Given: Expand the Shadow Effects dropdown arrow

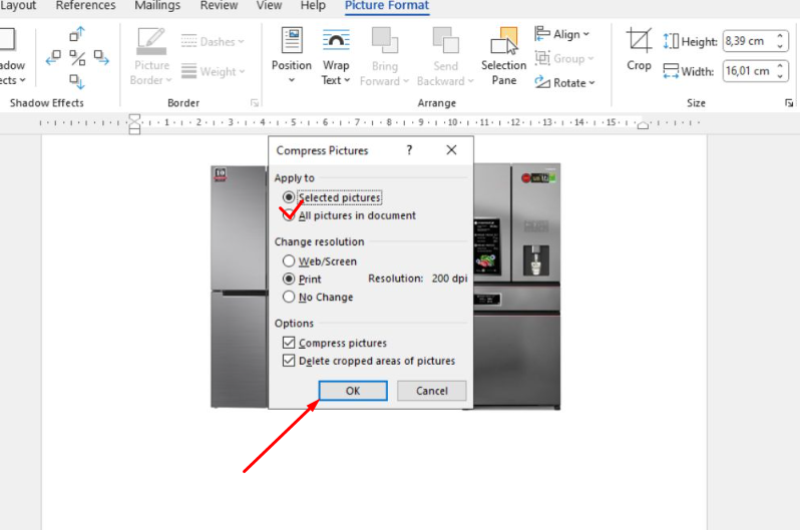Looking at the screenshot, I should 22,81.
